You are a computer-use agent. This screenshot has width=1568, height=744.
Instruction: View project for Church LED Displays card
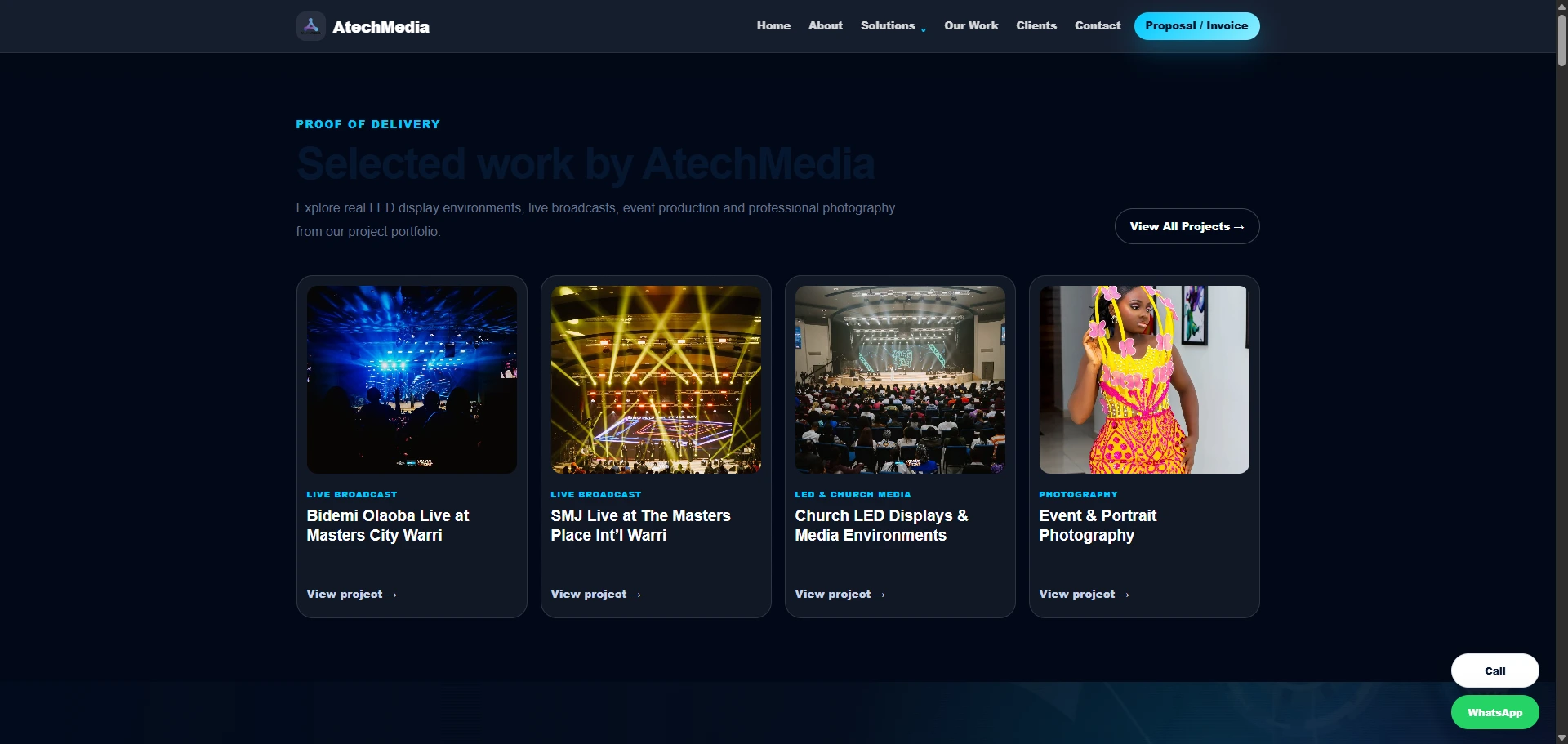840,594
